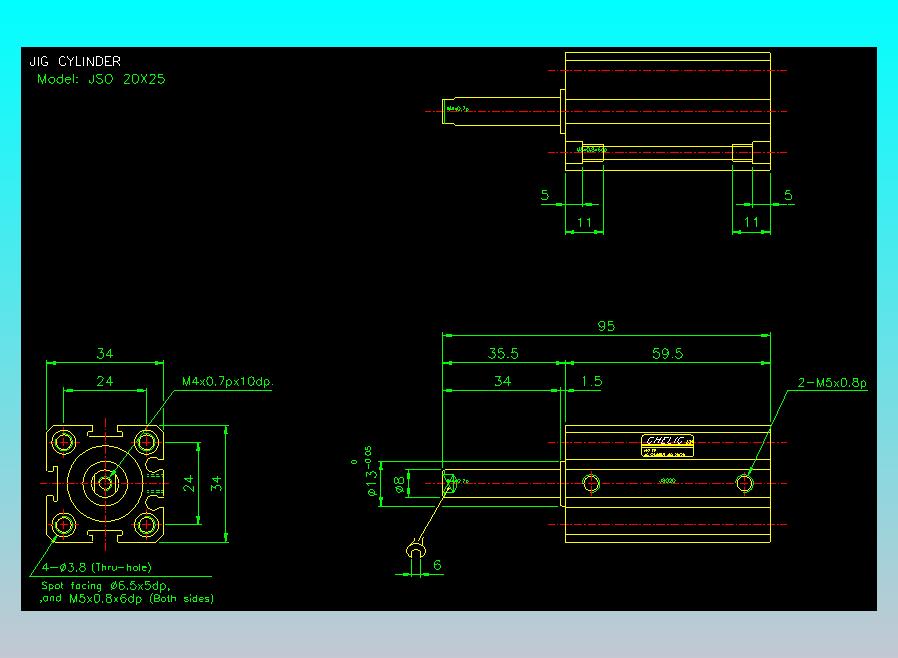Screen dimensions: 898x658
Task: Click the overall 95 length dimension
Action: (x=606, y=326)
